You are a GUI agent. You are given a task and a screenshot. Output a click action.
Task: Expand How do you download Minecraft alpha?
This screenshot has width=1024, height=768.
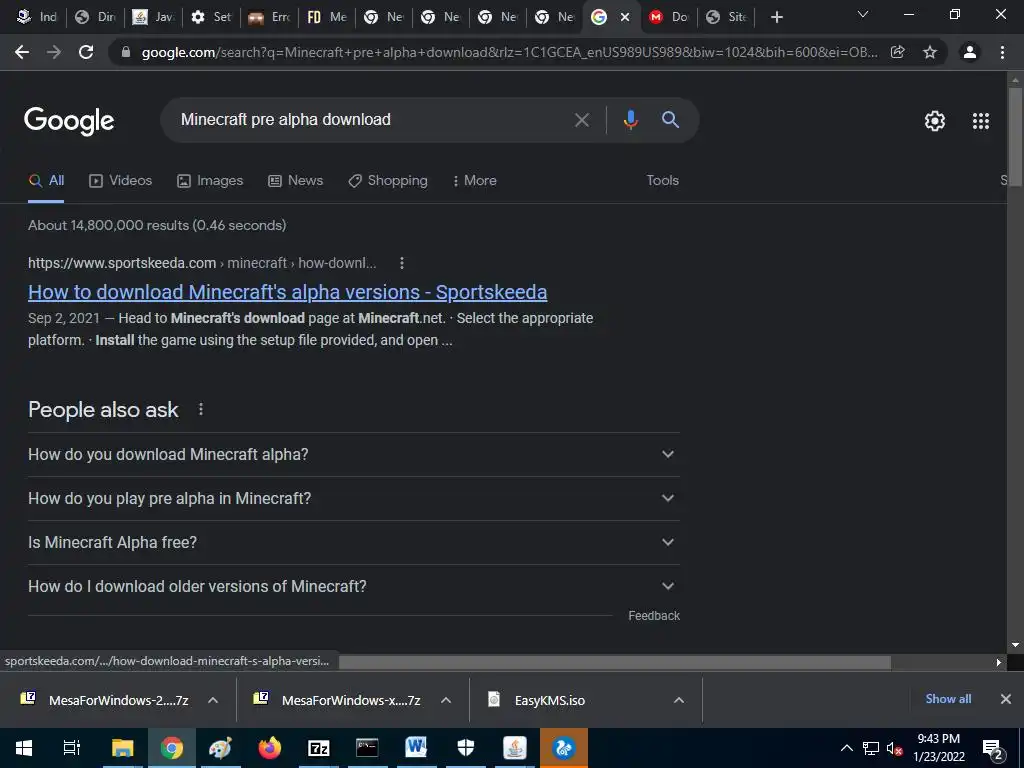coord(353,455)
